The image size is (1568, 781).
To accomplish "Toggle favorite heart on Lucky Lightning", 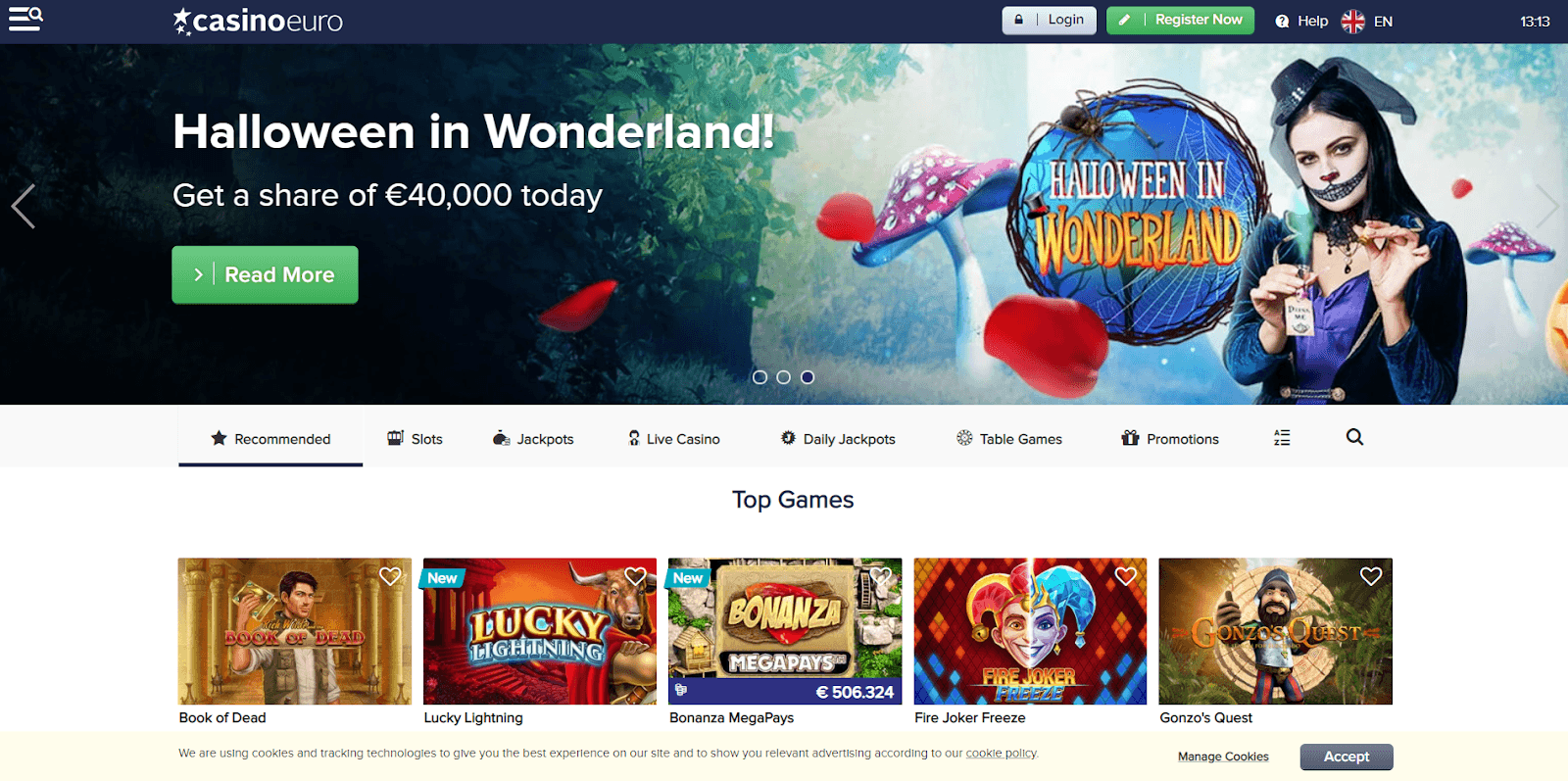I will [x=635, y=576].
